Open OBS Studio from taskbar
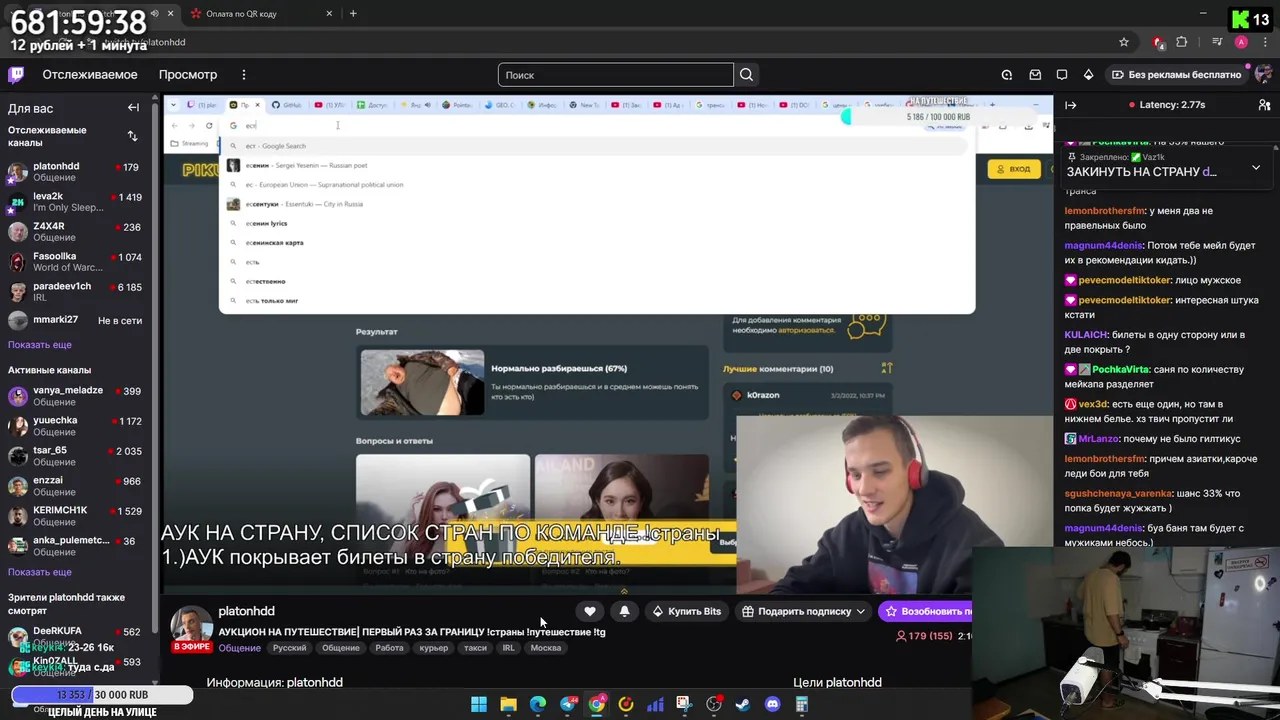This screenshot has width=1280, height=720. tap(714, 704)
